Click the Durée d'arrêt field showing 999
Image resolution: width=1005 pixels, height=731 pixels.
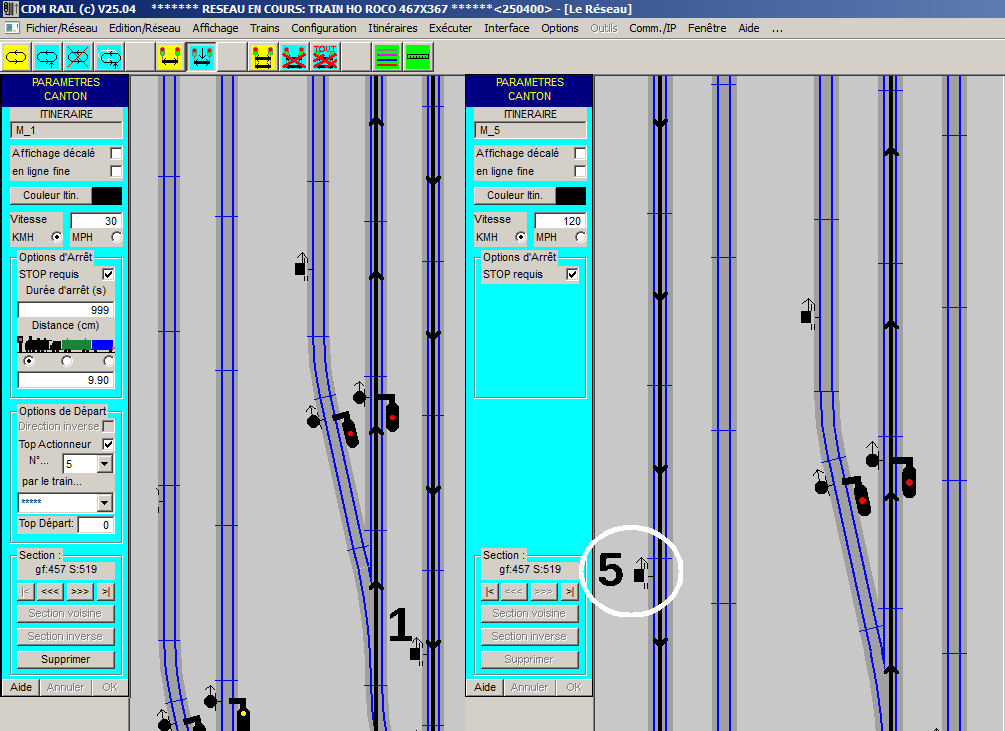click(65, 309)
